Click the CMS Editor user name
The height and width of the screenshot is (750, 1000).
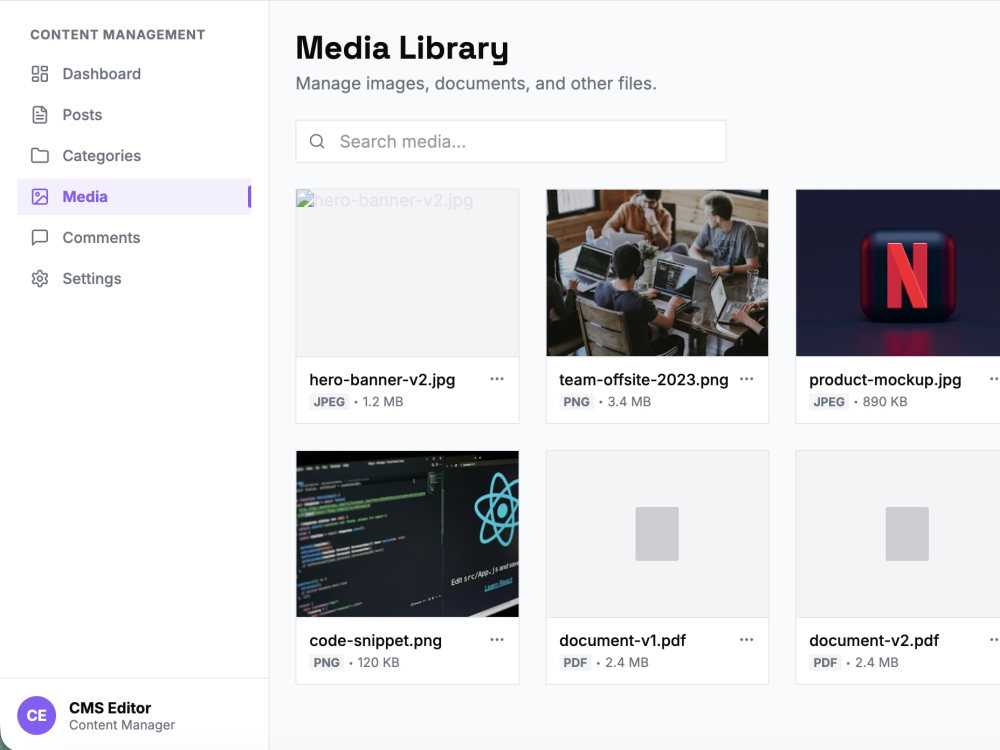point(110,708)
